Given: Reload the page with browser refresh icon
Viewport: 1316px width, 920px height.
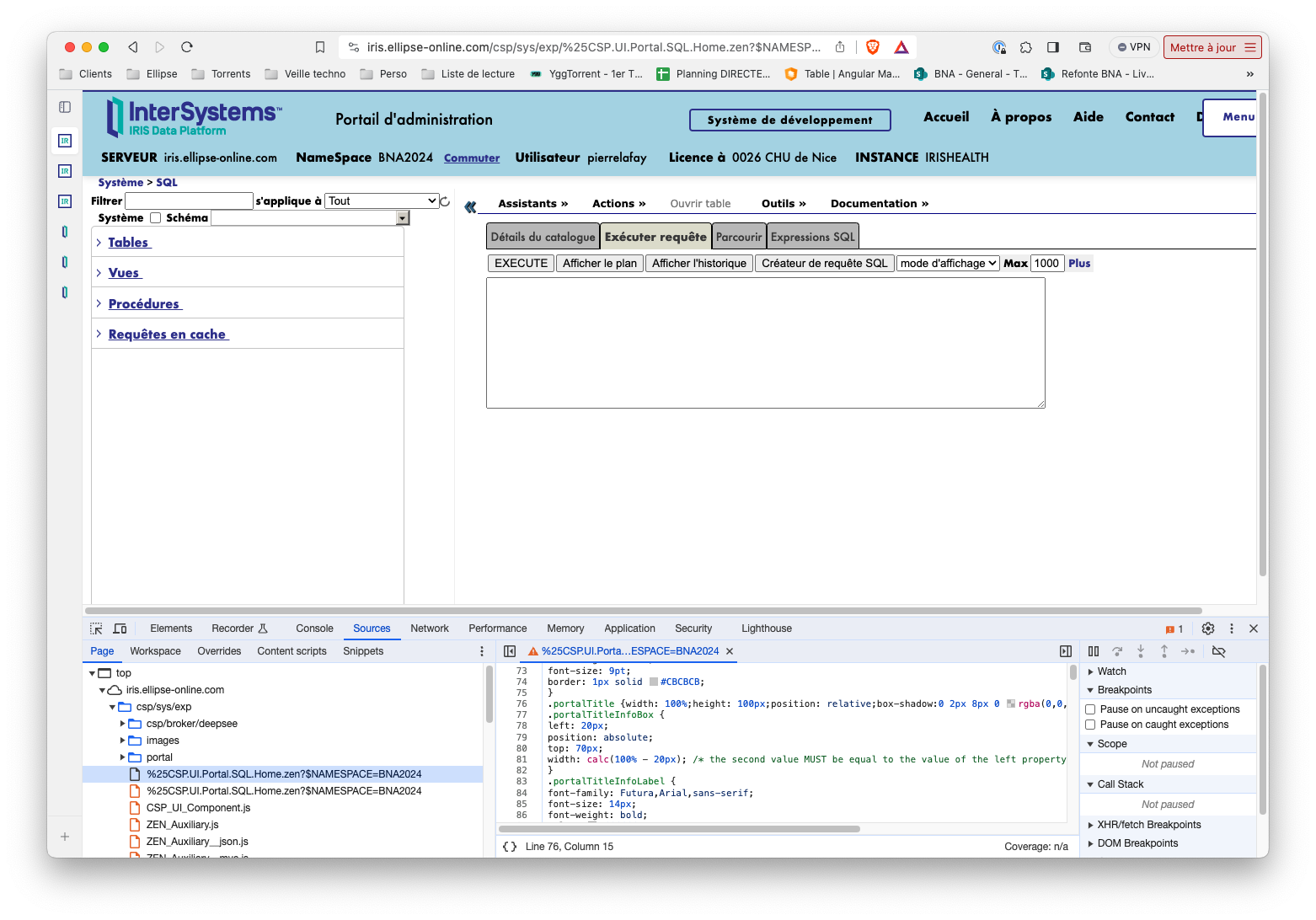Looking at the screenshot, I should point(187,47).
